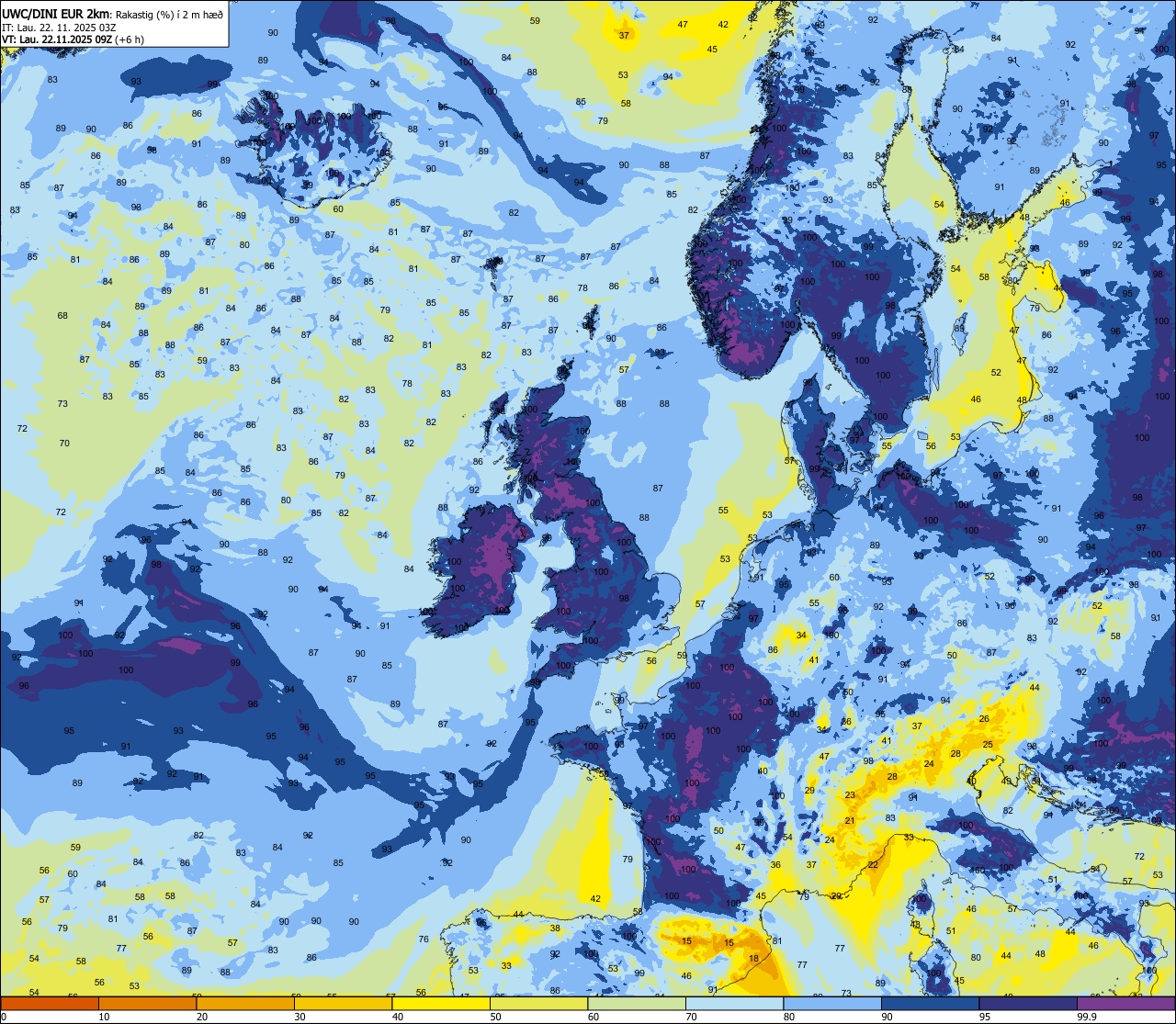Click the '20' tick label on the color scale
The height and width of the screenshot is (1024, 1176).
pos(201,1017)
